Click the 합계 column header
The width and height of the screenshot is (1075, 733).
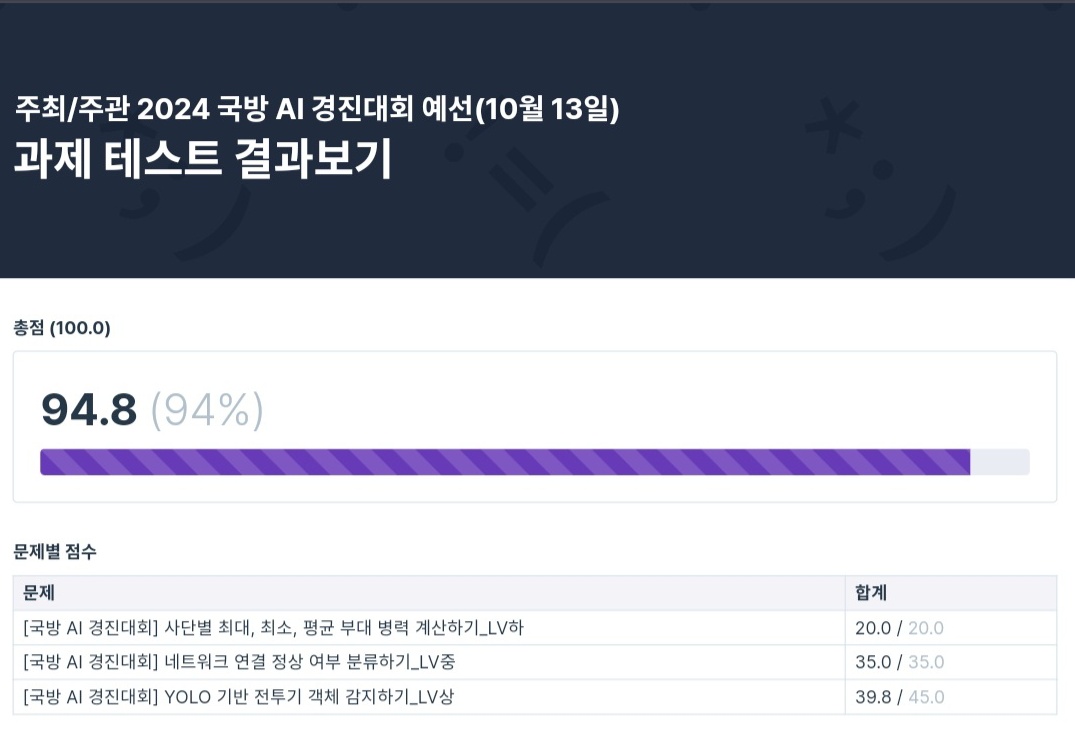click(x=871, y=592)
